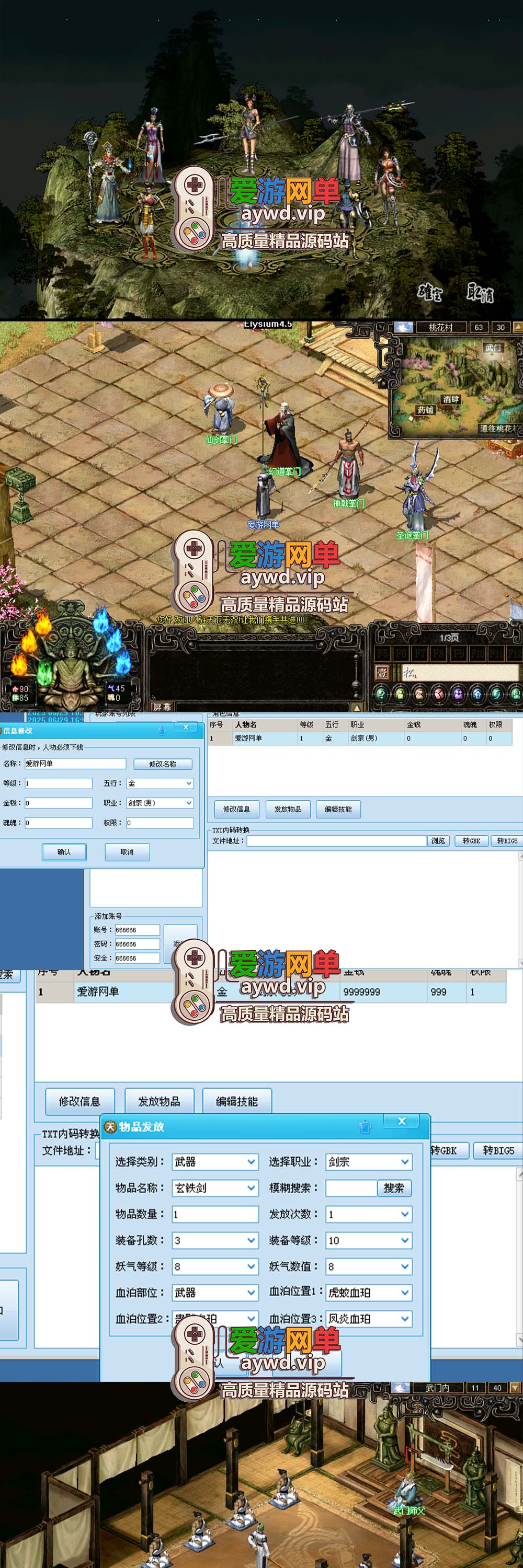Click the 等级 input field
The image size is (523, 1568).
click(x=58, y=783)
